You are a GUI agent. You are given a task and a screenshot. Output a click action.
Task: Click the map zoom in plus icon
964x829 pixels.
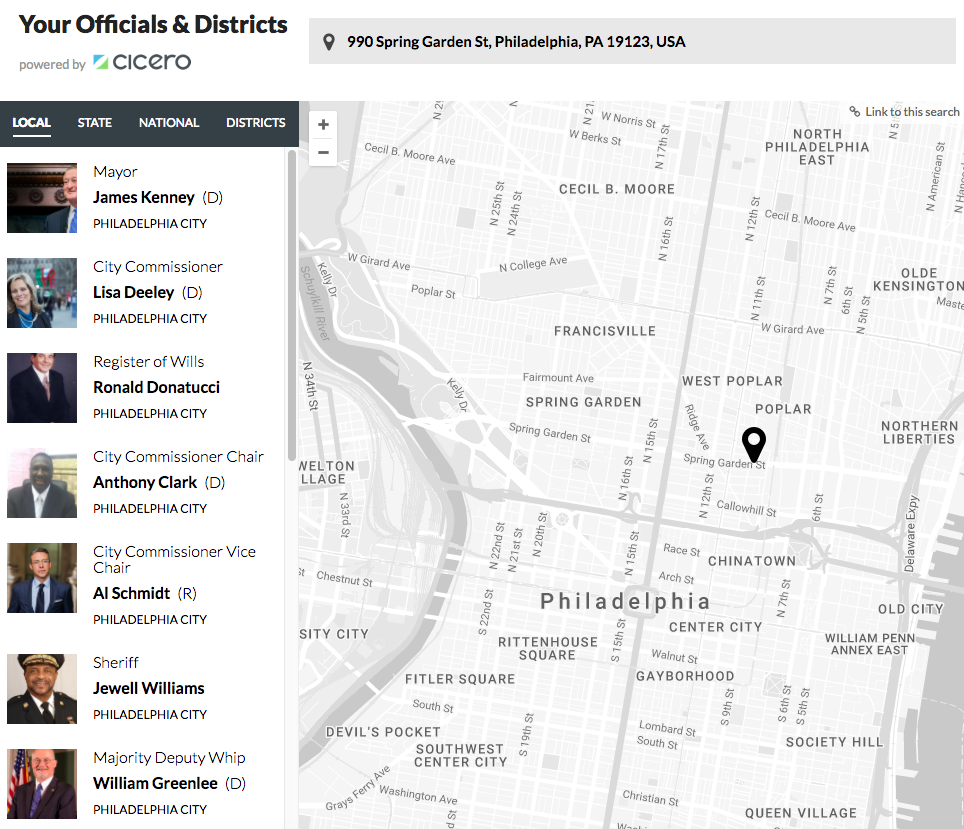[x=322, y=124]
